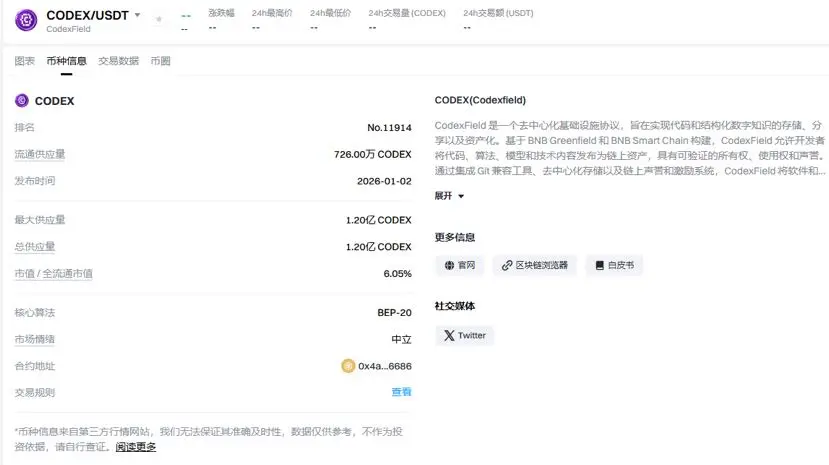Click the 涨跌幅 header stat
Screen dimensions: 829x465
pos(222,20)
